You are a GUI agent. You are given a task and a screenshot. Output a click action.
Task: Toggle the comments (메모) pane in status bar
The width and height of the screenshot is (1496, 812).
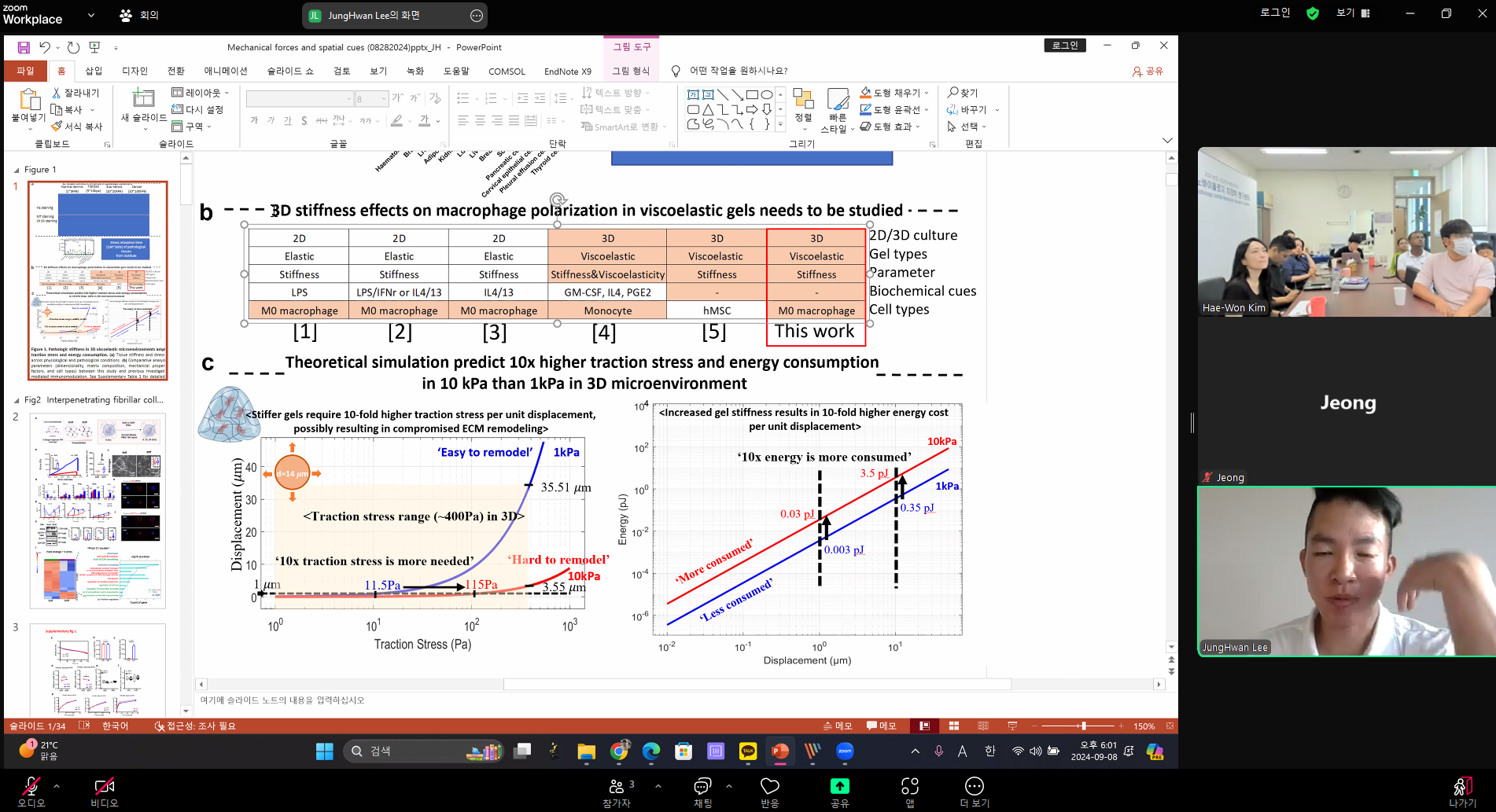click(882, 726)
